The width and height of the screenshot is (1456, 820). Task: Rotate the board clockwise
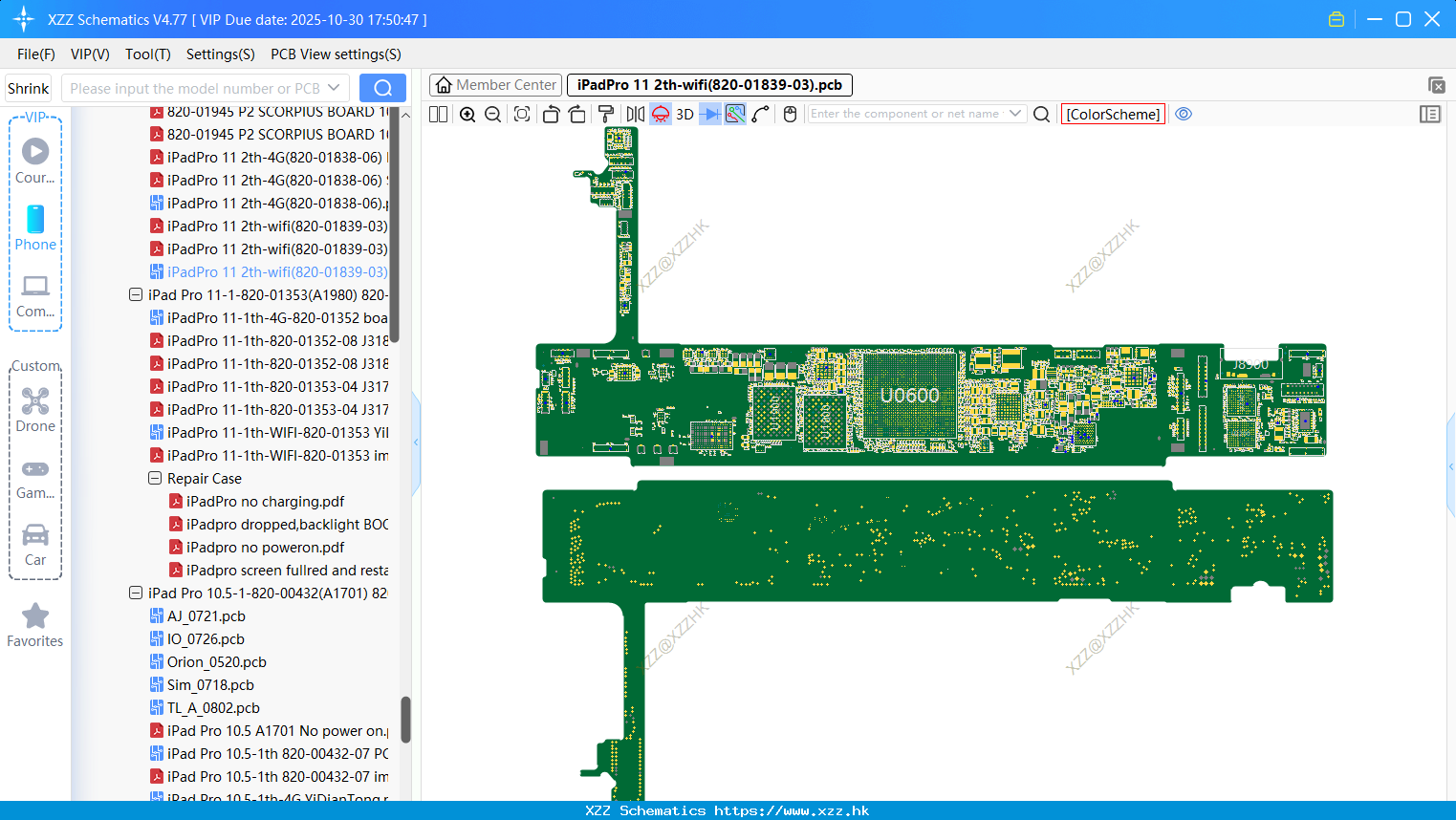(x=576, y=114)
